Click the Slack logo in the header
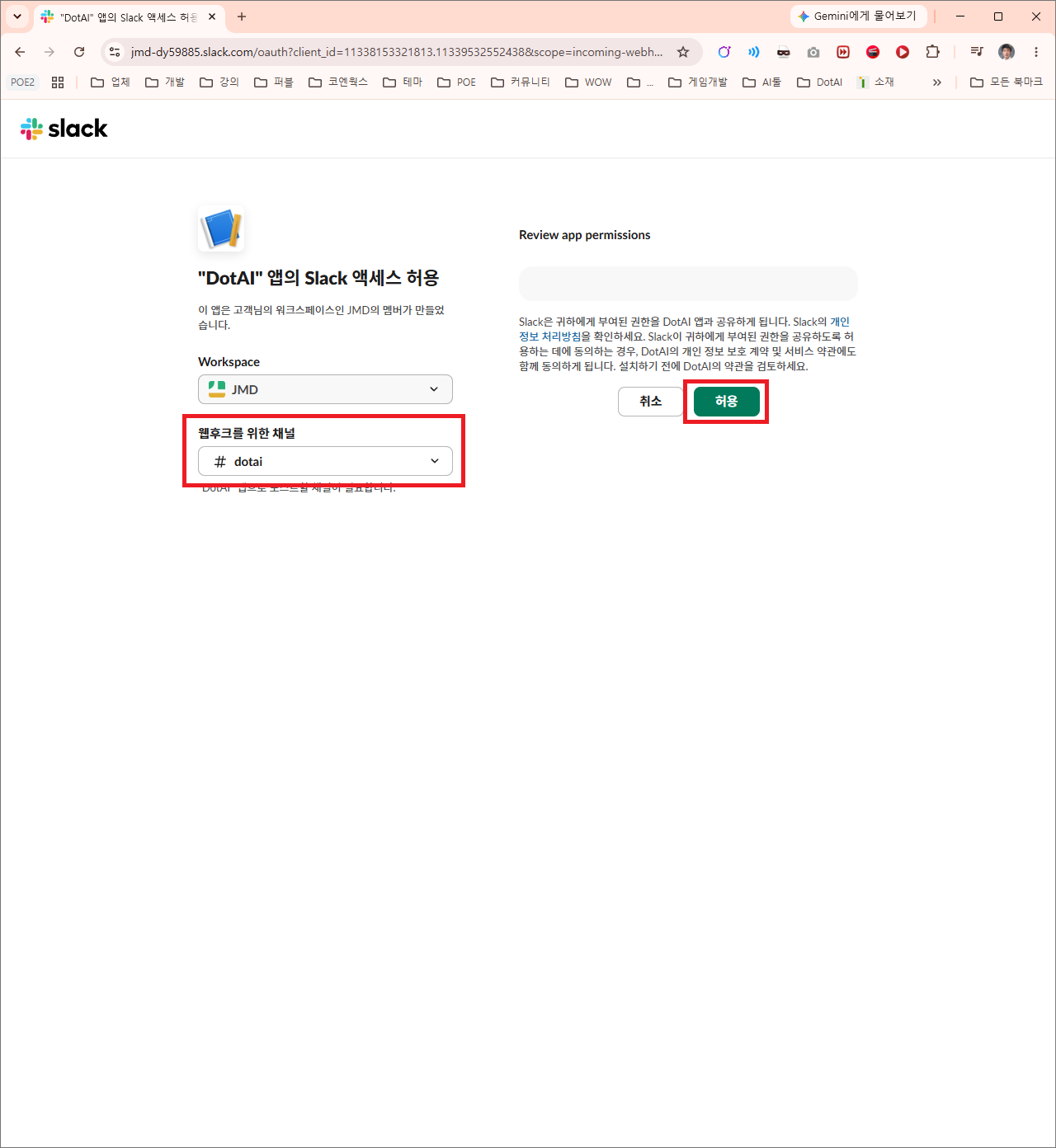 [64, 129]
